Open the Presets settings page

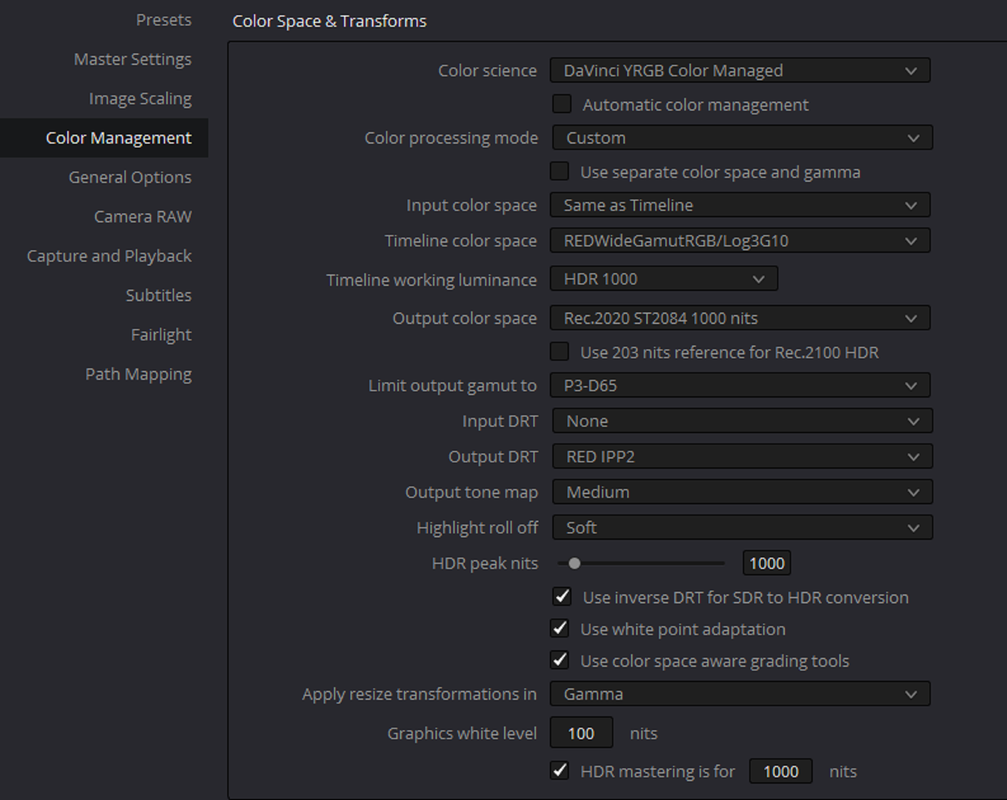pos(163,20)
